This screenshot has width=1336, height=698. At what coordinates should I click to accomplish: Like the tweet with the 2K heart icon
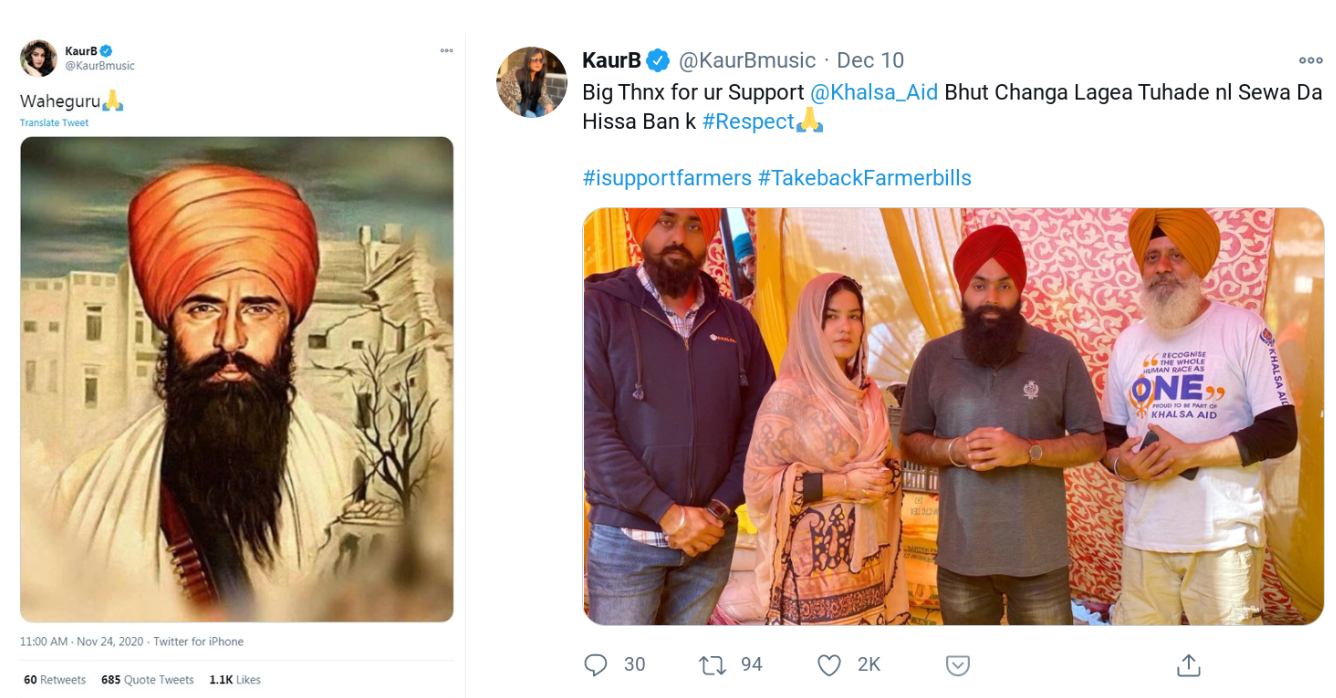click(829, 665)
